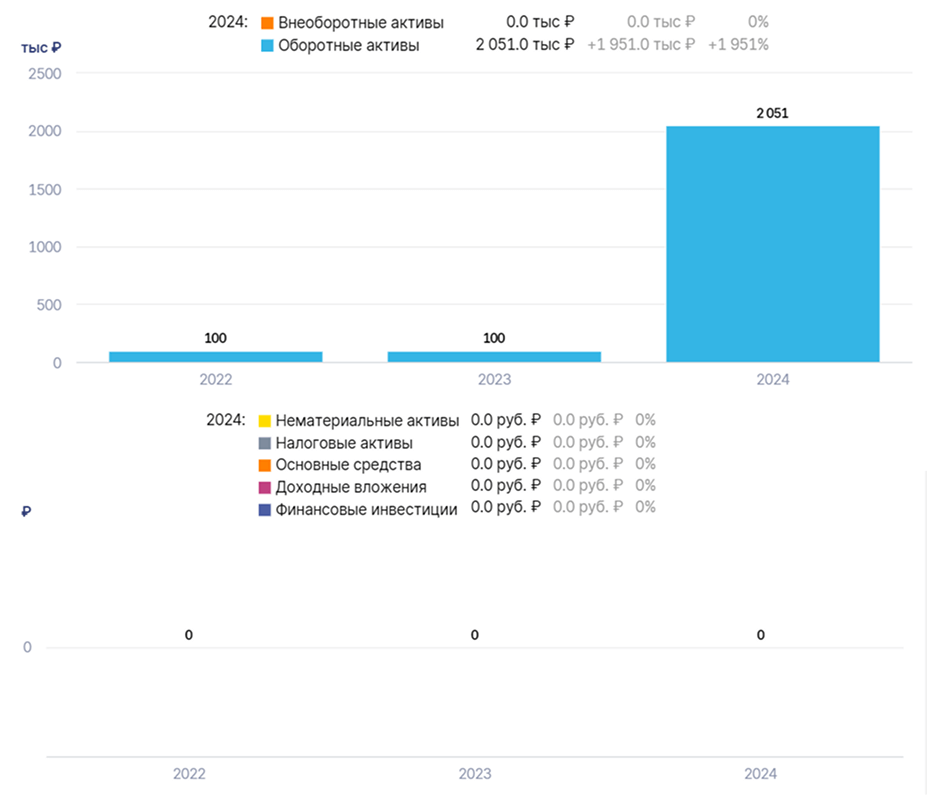The image size is (927, 795).
Task: Click the 100 label above the 2022 bar
Action: pos(216,338)
